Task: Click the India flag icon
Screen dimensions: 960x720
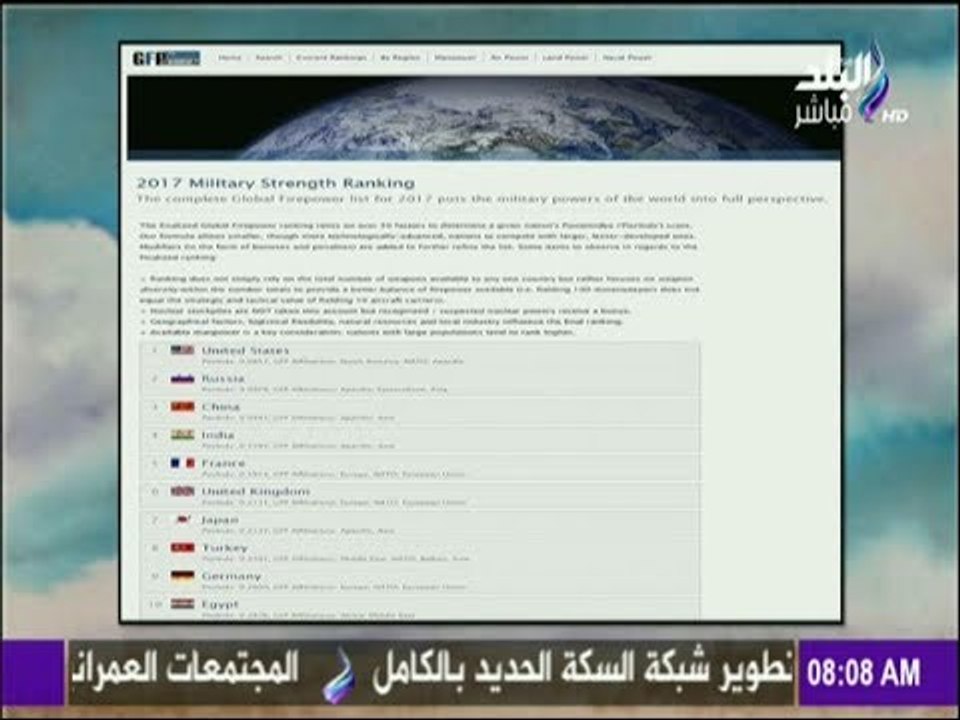Action: click(182, 435)
